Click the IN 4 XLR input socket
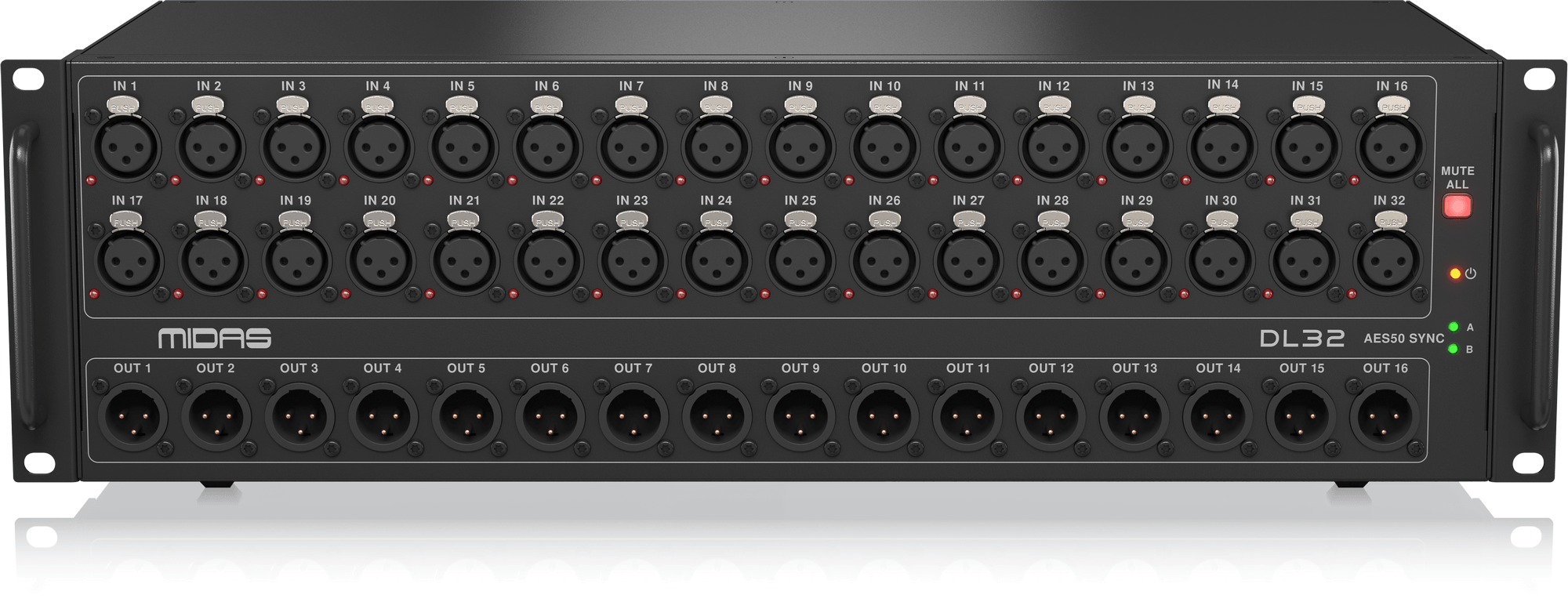1568x609 pixels. (379, 147)
